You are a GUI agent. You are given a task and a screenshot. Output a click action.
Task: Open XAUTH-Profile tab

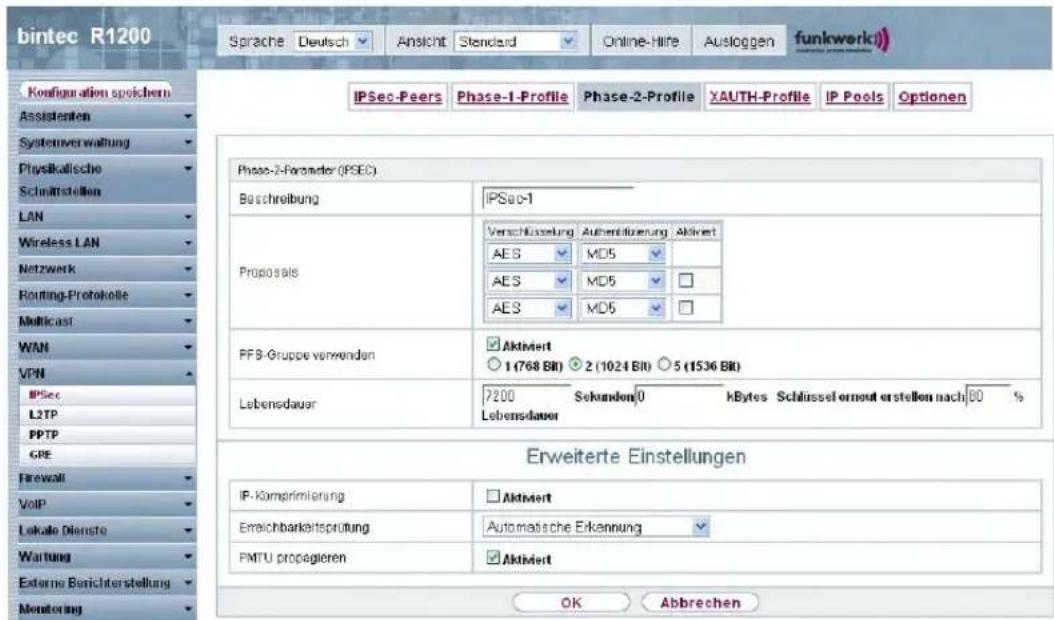[x=760, y=97]
